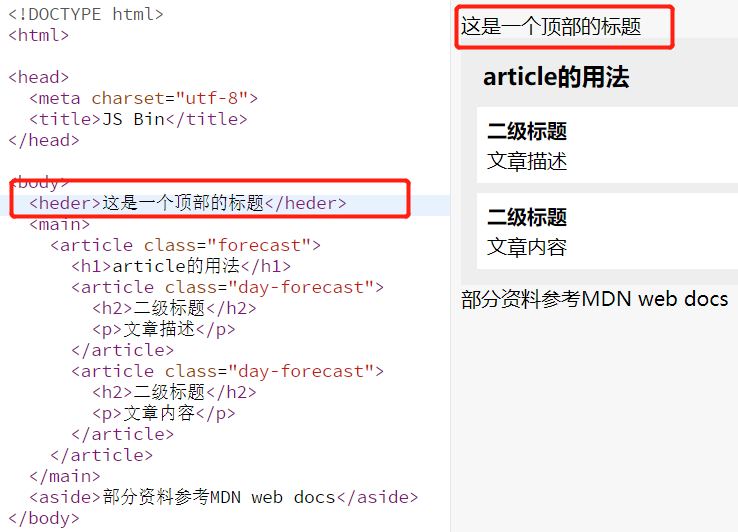Click the article的用法 heading in preview
The image size is (738, 532).
click(556, 77)
